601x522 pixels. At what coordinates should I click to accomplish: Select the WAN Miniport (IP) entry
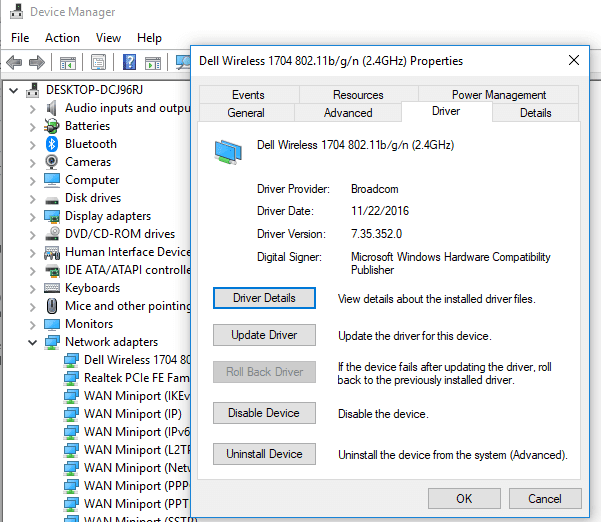point(133,414)
